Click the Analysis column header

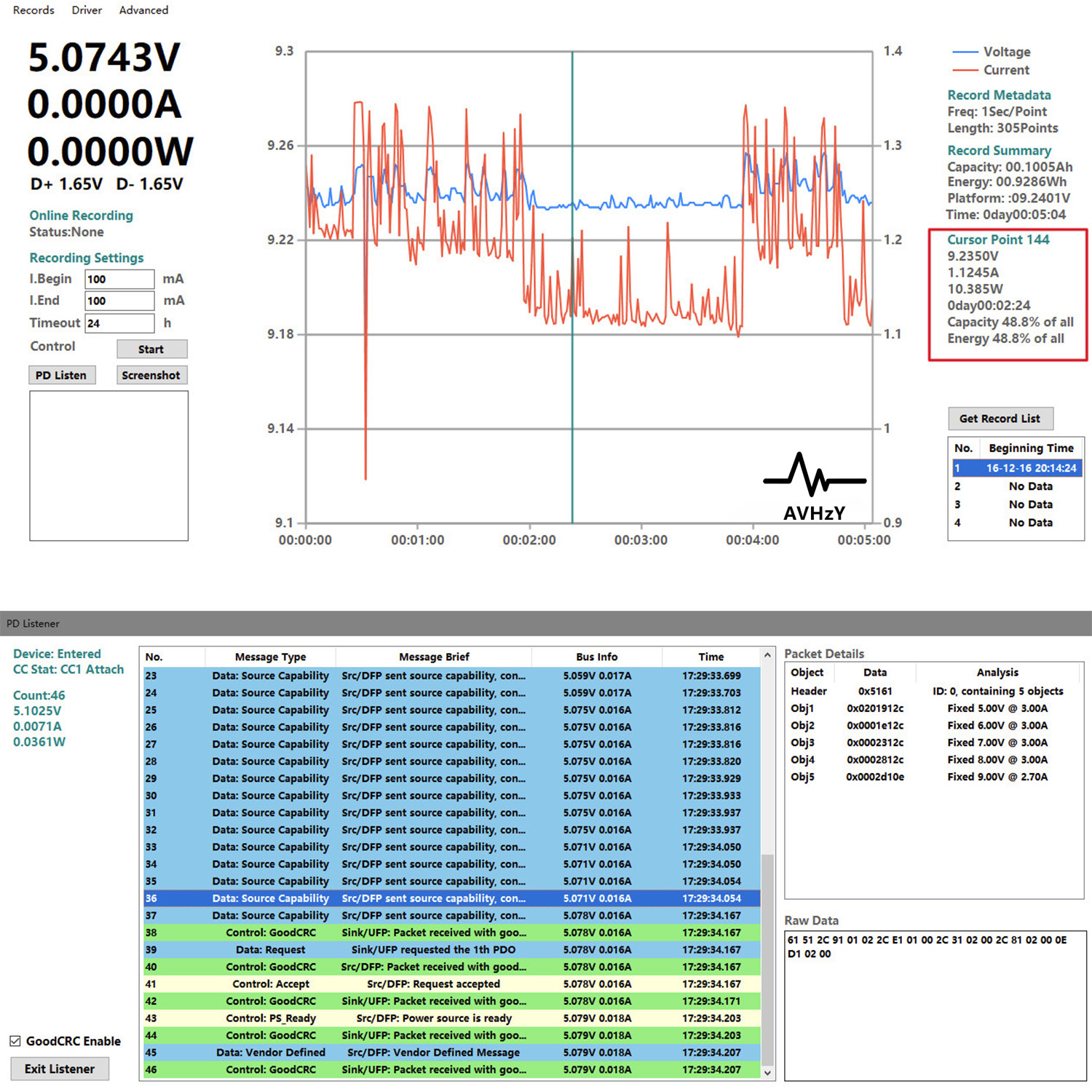click(997, 673)
